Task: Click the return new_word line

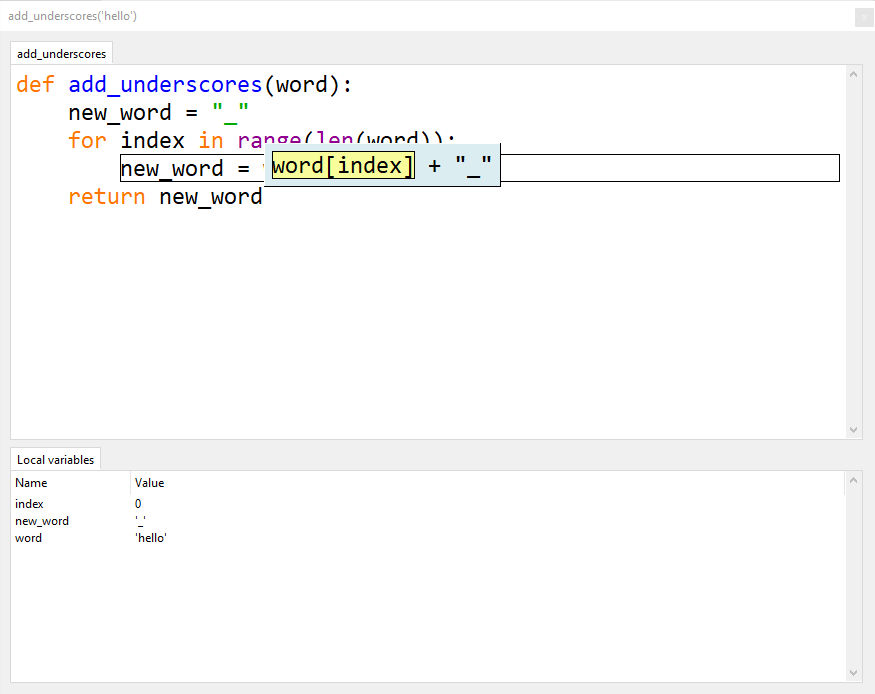Action: [165, 197]
